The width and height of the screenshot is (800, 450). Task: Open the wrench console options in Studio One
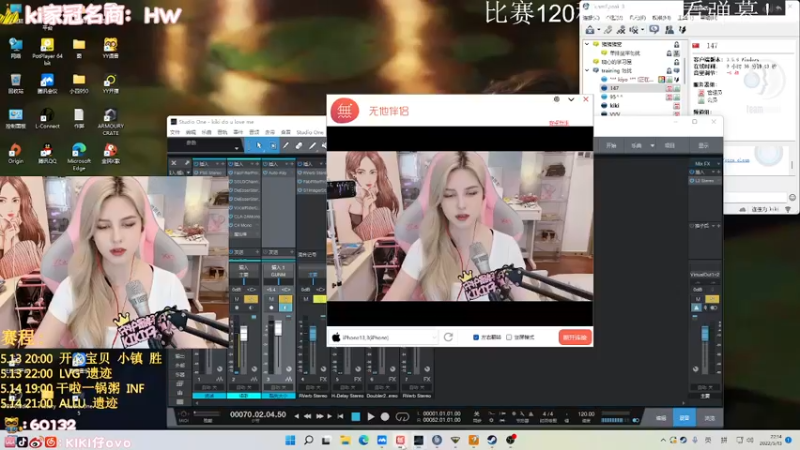tap(187, 163)
